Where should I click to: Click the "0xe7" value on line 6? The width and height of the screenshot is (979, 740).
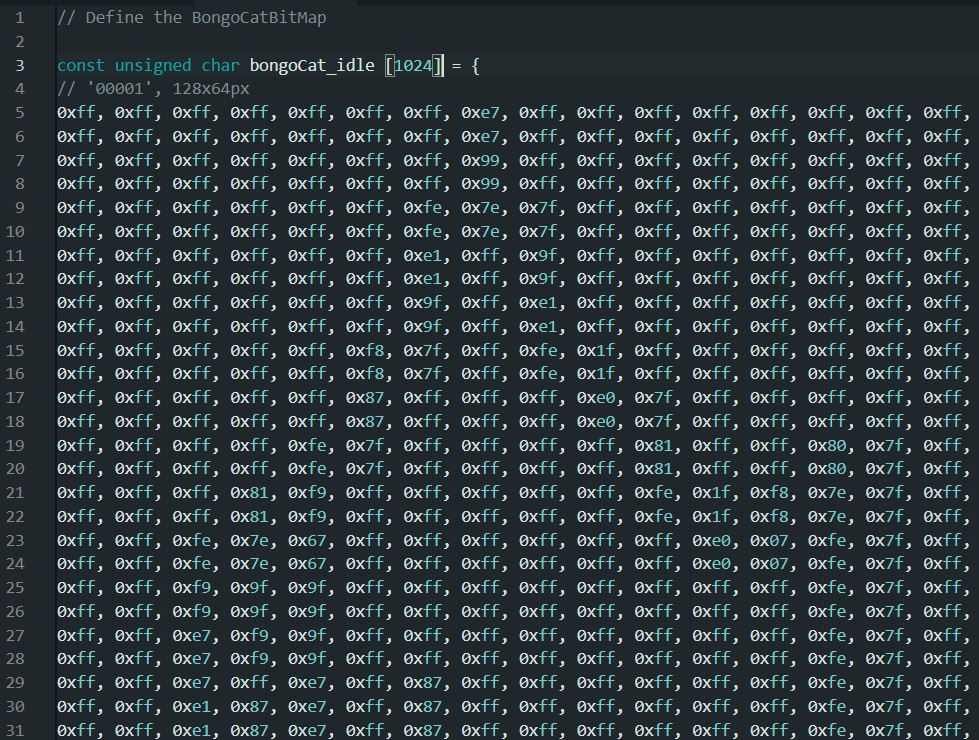pyautogui.click(x=480, y=136)
